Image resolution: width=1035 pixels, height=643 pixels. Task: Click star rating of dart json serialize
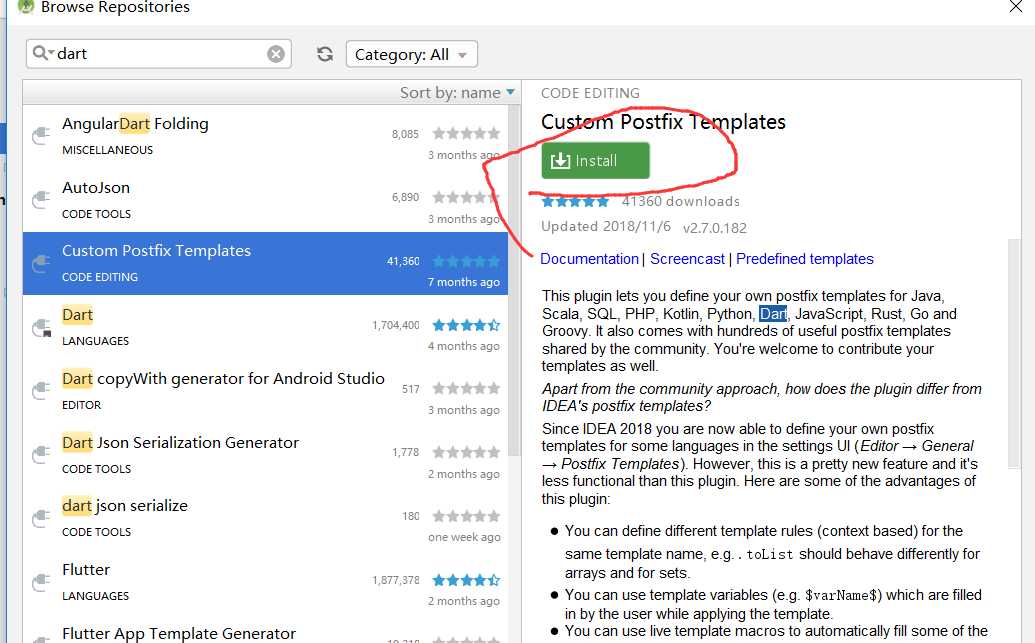tap(466, 516)
